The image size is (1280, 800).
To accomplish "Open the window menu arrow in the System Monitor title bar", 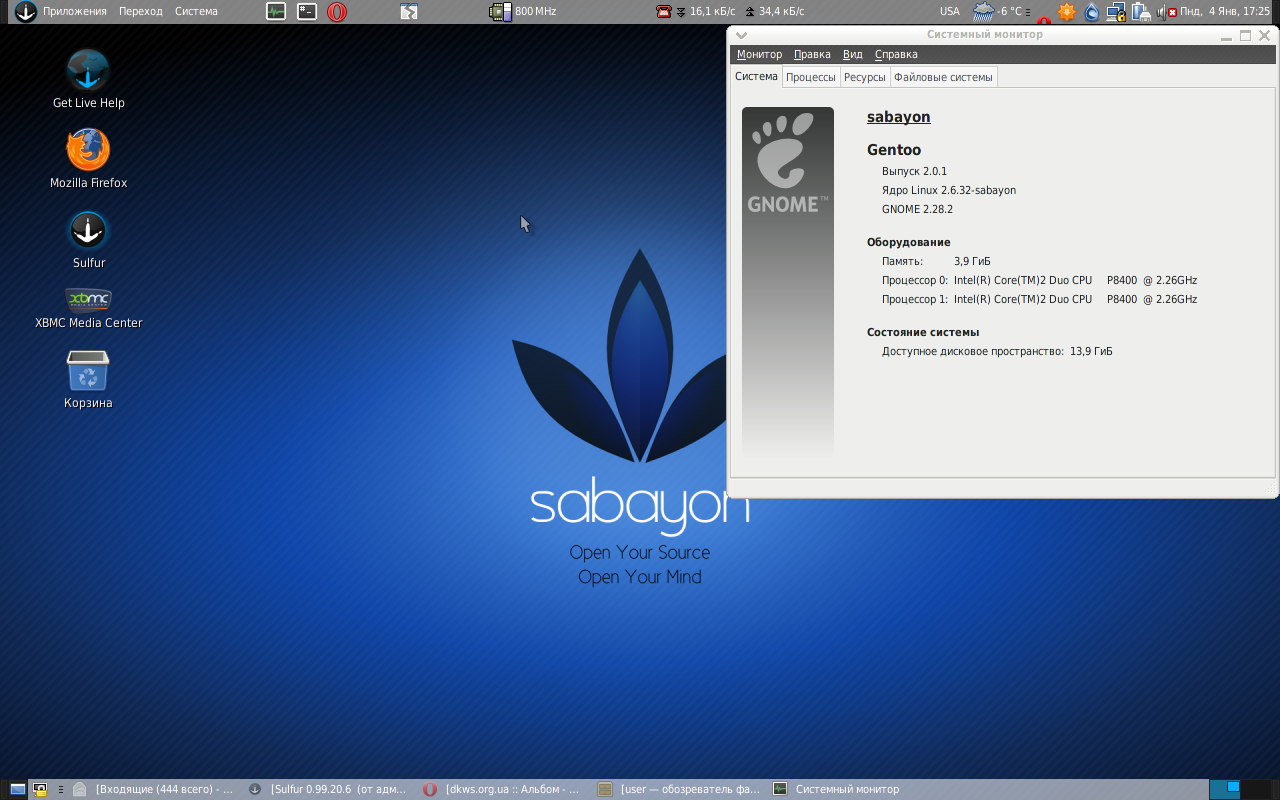I will click(741, 35).
